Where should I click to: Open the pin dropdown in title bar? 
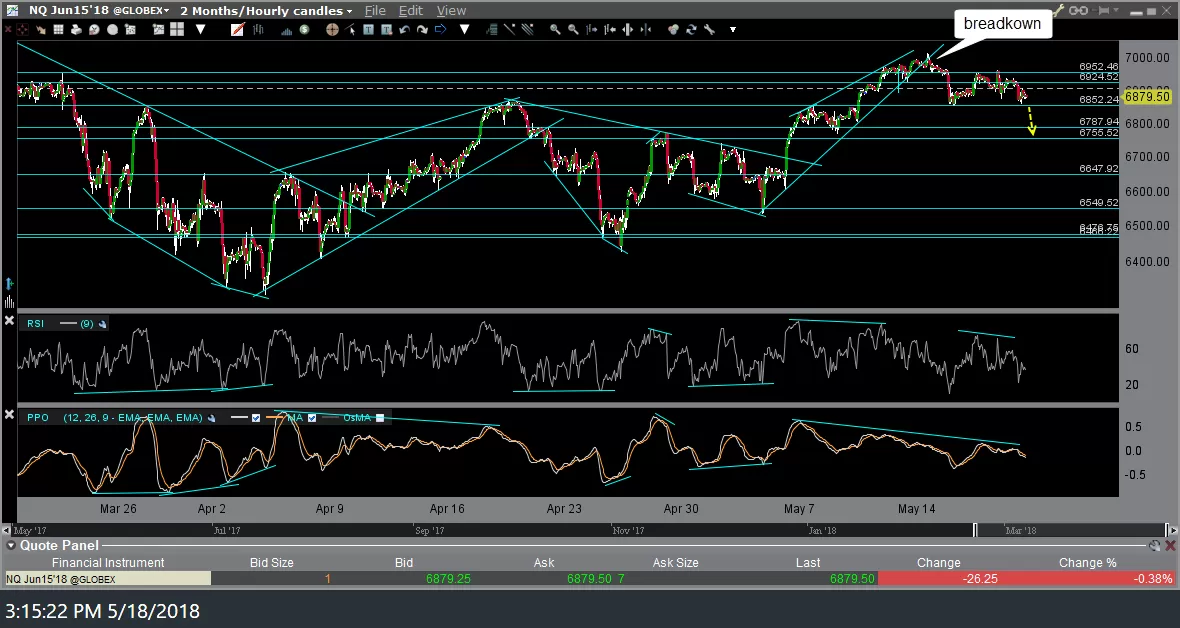click(x=1116, y=10)
